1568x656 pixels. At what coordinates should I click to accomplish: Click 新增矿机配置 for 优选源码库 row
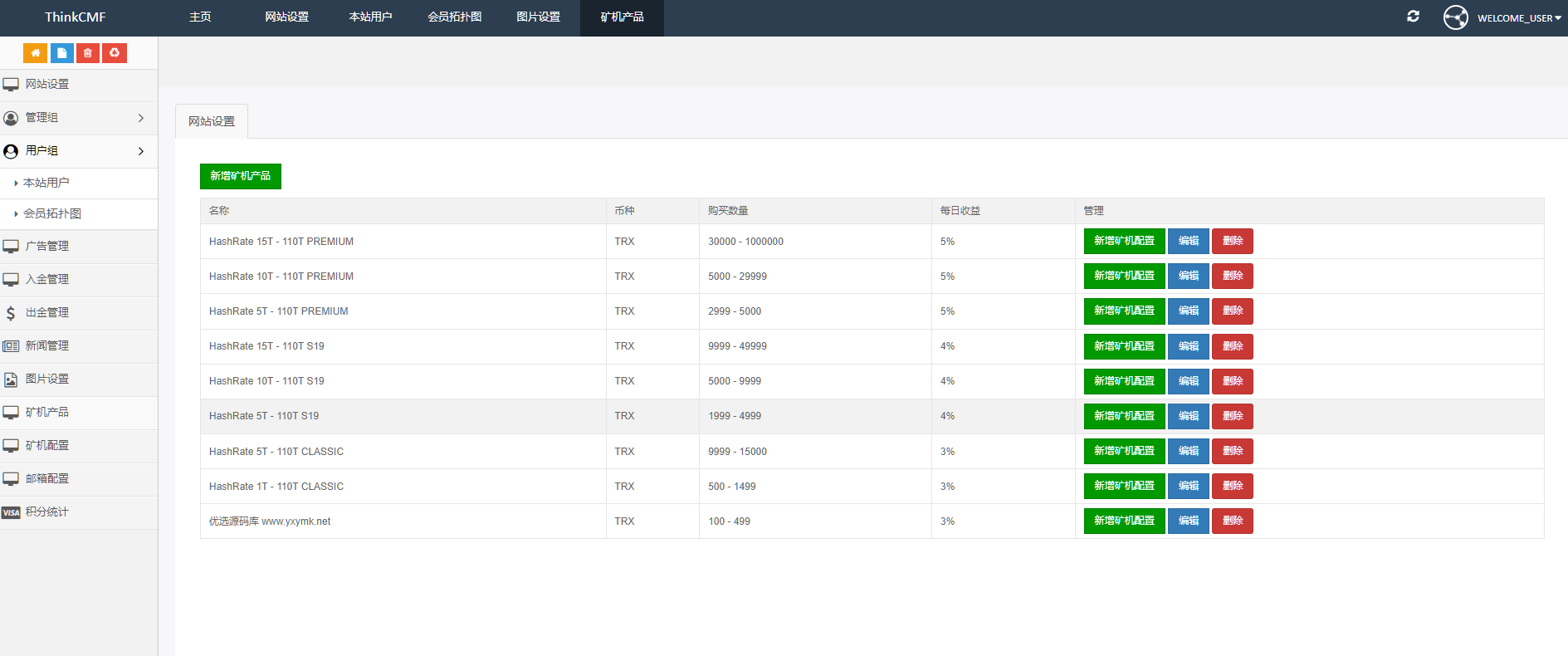click(x=1124, y=521)
